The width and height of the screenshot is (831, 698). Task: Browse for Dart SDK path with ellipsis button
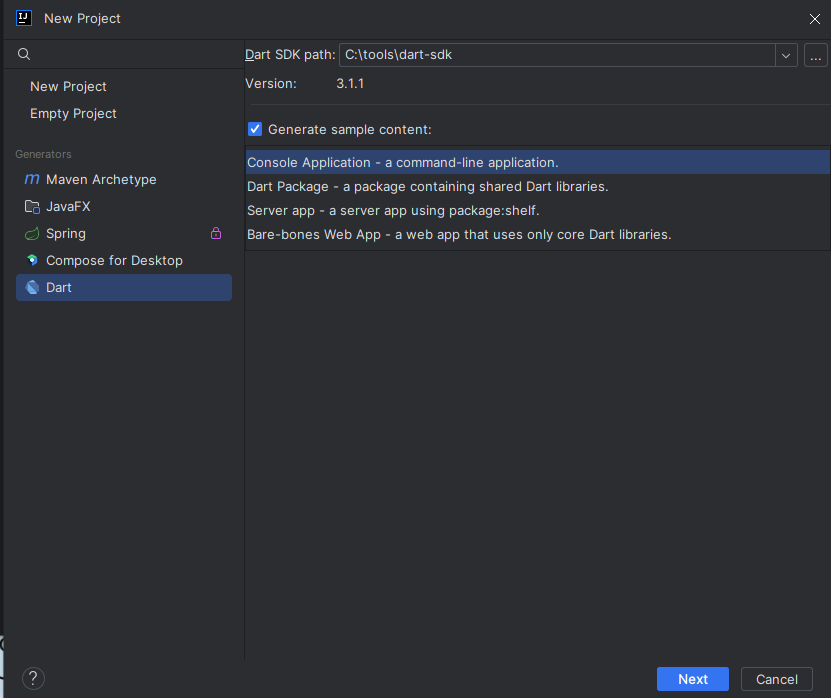click(815, 55)
